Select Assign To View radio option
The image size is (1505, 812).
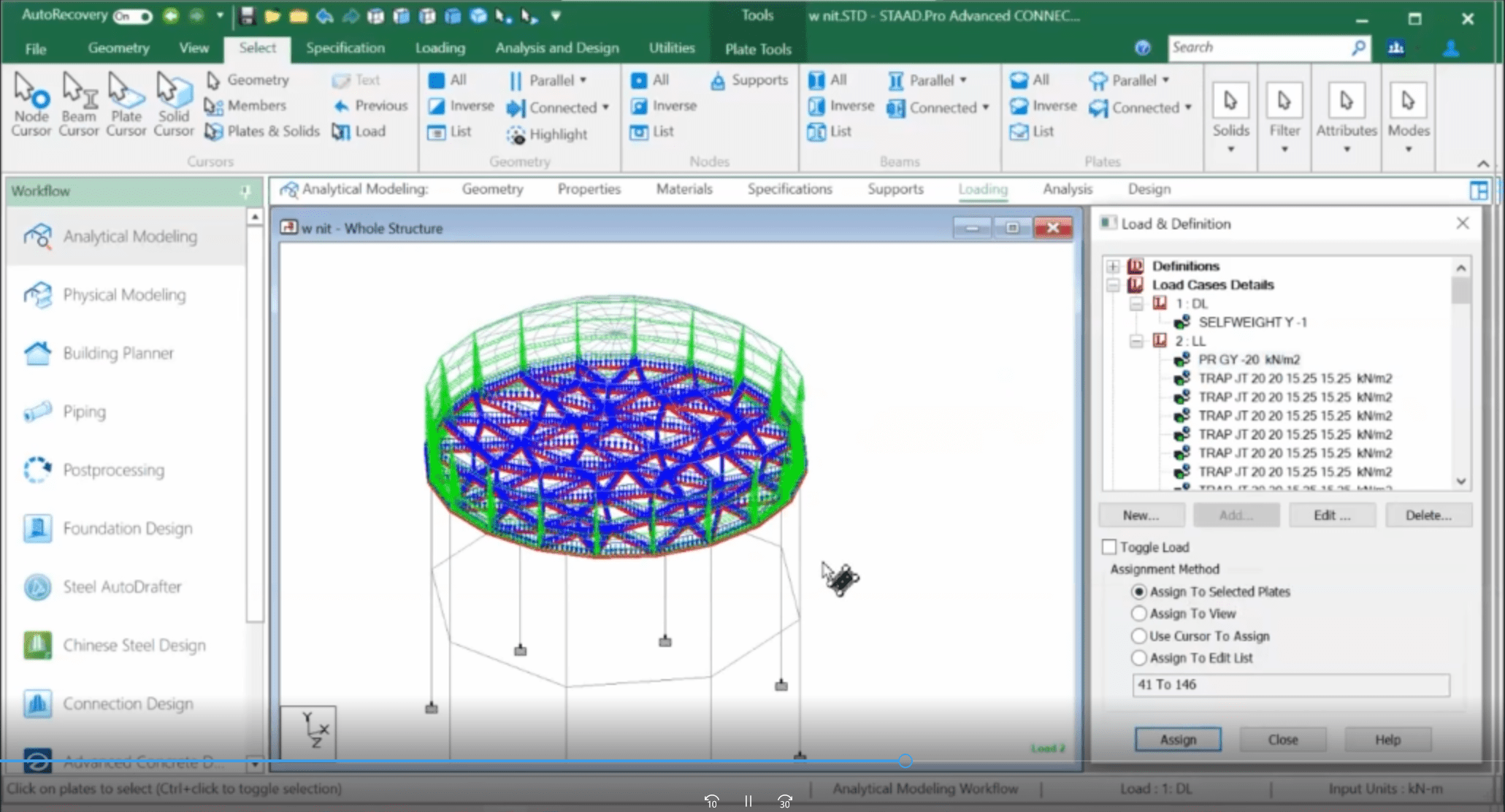(x=1138, y=613)
